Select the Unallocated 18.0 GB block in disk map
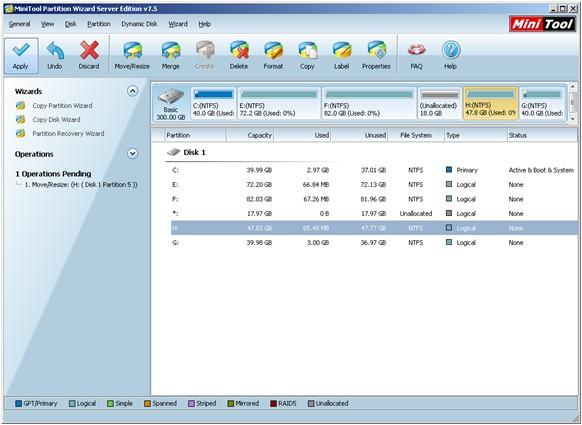582x425 pixels. click(x=439, y=104)
